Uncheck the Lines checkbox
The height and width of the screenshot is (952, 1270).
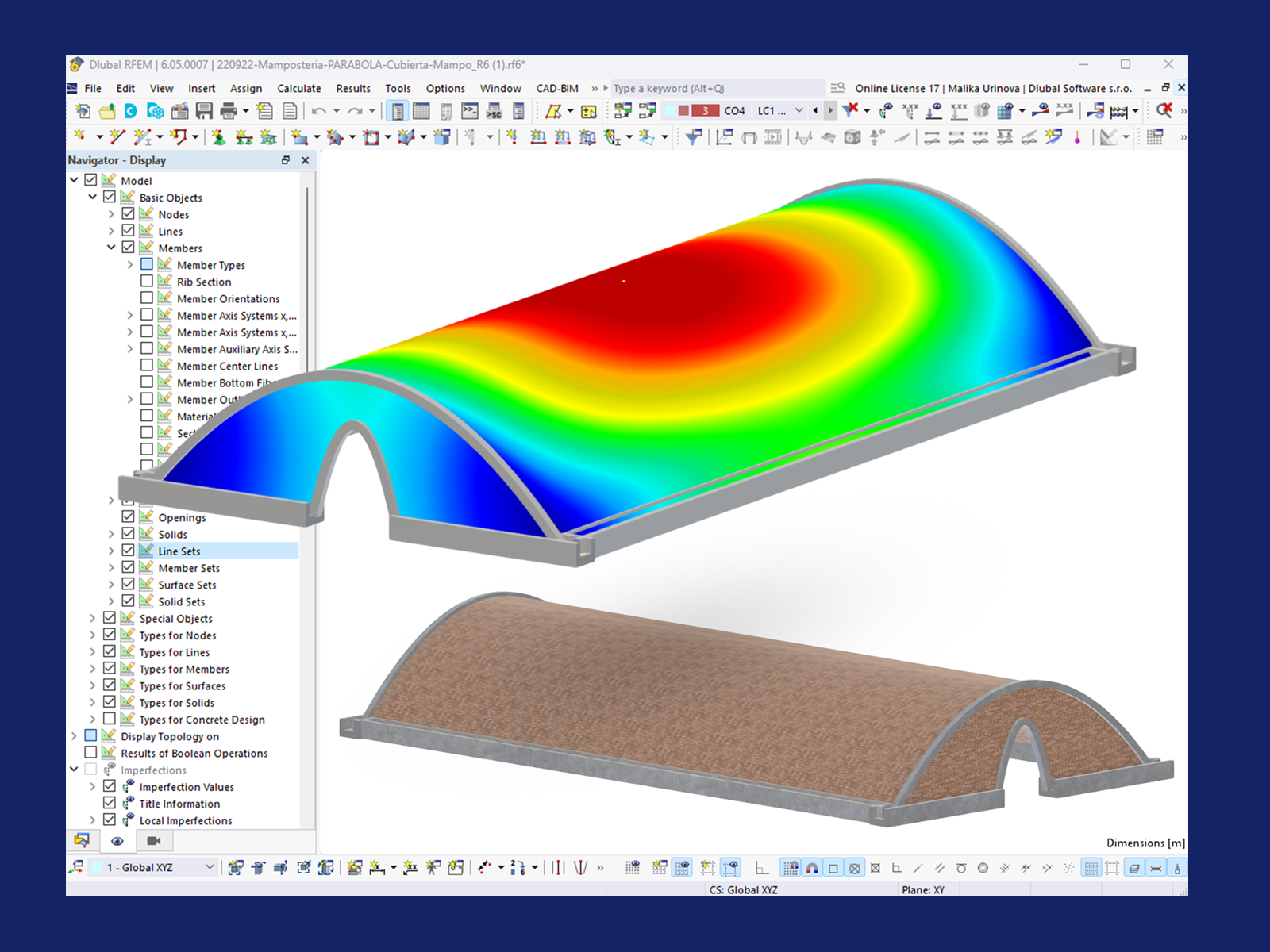click(128, 231)
